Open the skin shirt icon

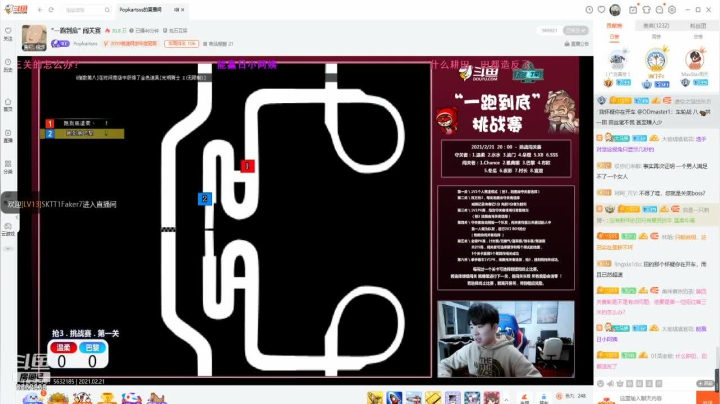click(646, 10)
